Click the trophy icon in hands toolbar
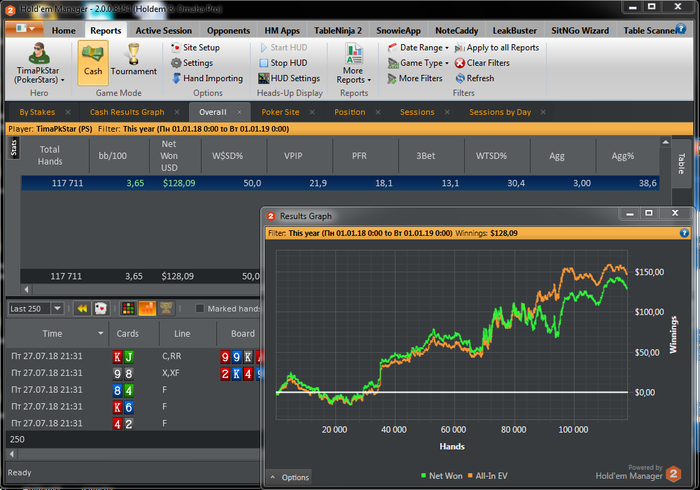 166,308
